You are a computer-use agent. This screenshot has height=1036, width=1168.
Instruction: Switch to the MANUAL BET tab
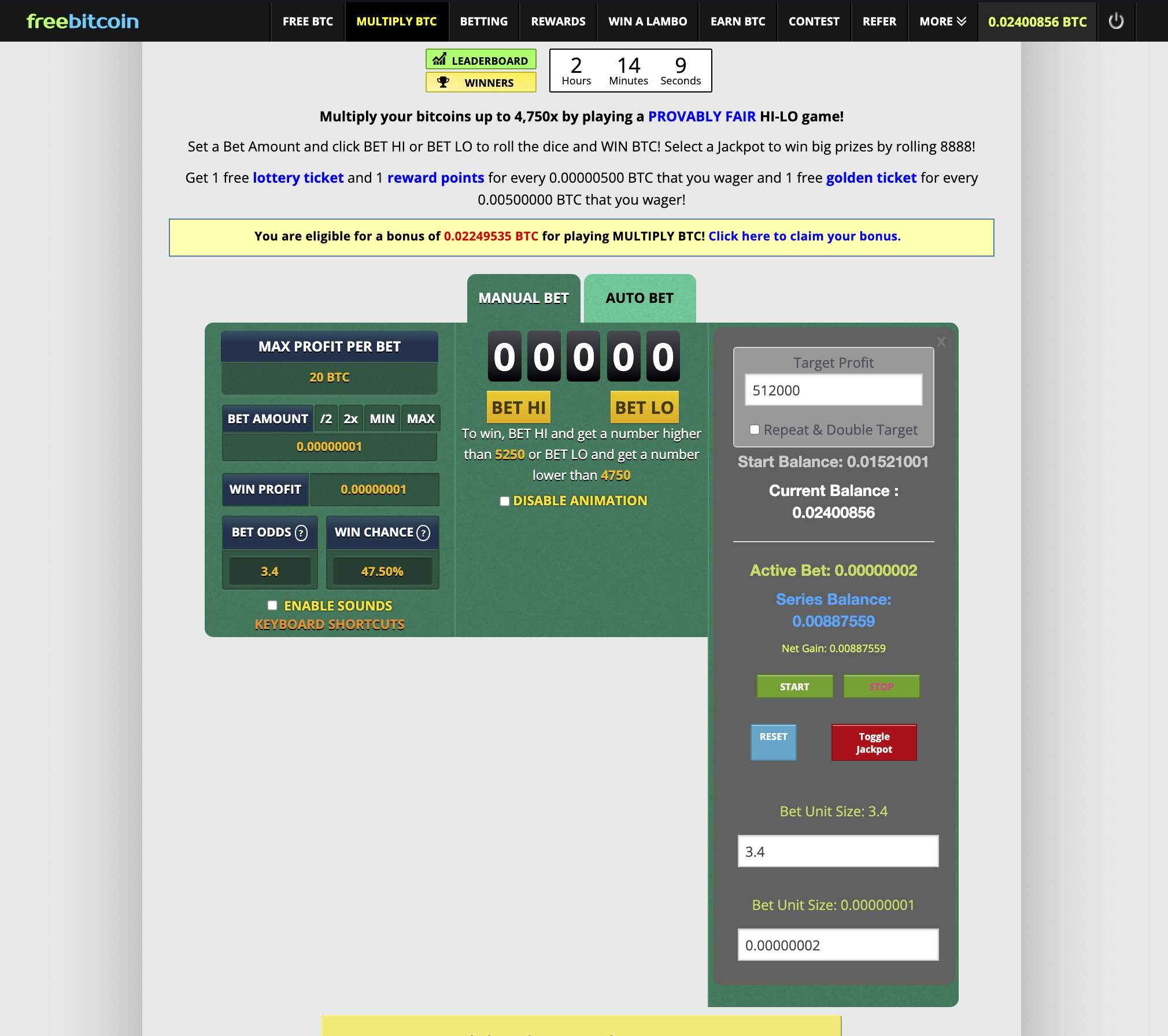pos(524,297)
